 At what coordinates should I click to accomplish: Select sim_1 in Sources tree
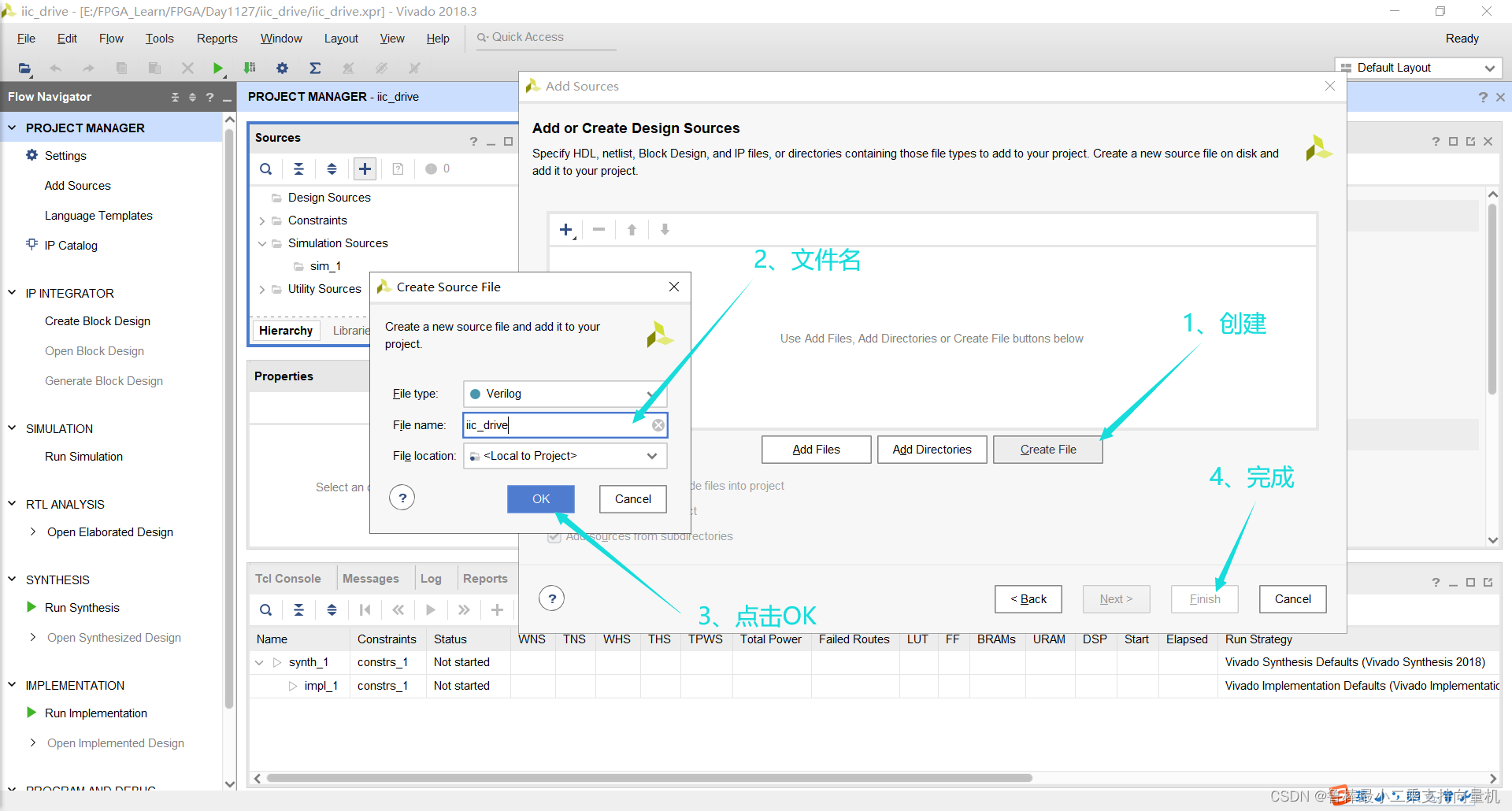325,266
